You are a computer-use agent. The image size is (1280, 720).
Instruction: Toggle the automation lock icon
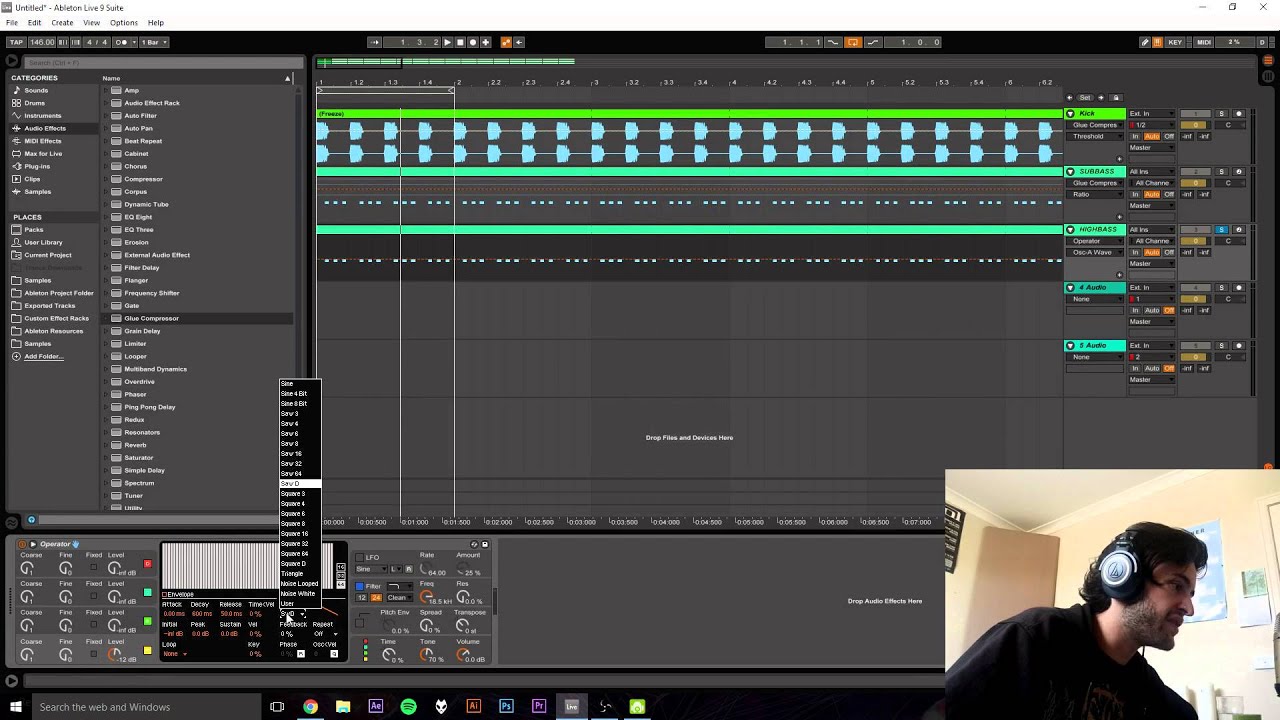click(x=1116, y=98)
